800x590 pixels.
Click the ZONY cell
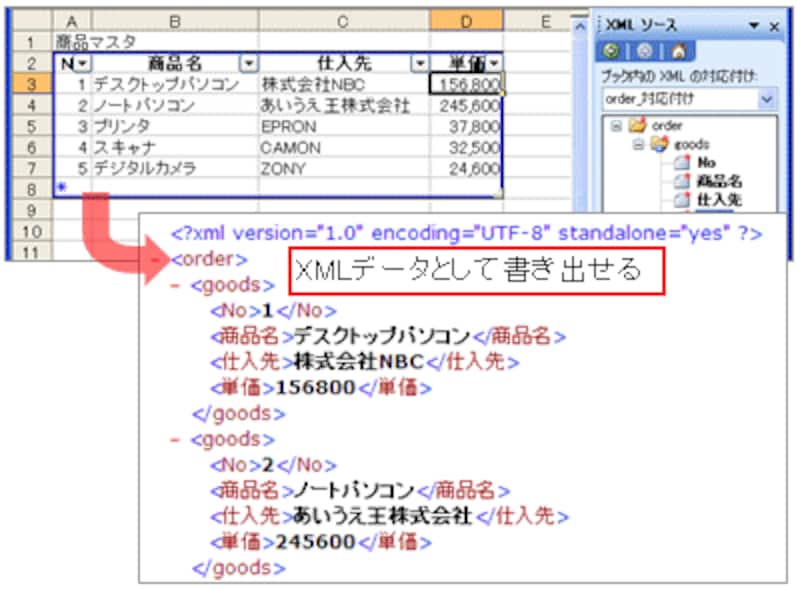point(343,168)
